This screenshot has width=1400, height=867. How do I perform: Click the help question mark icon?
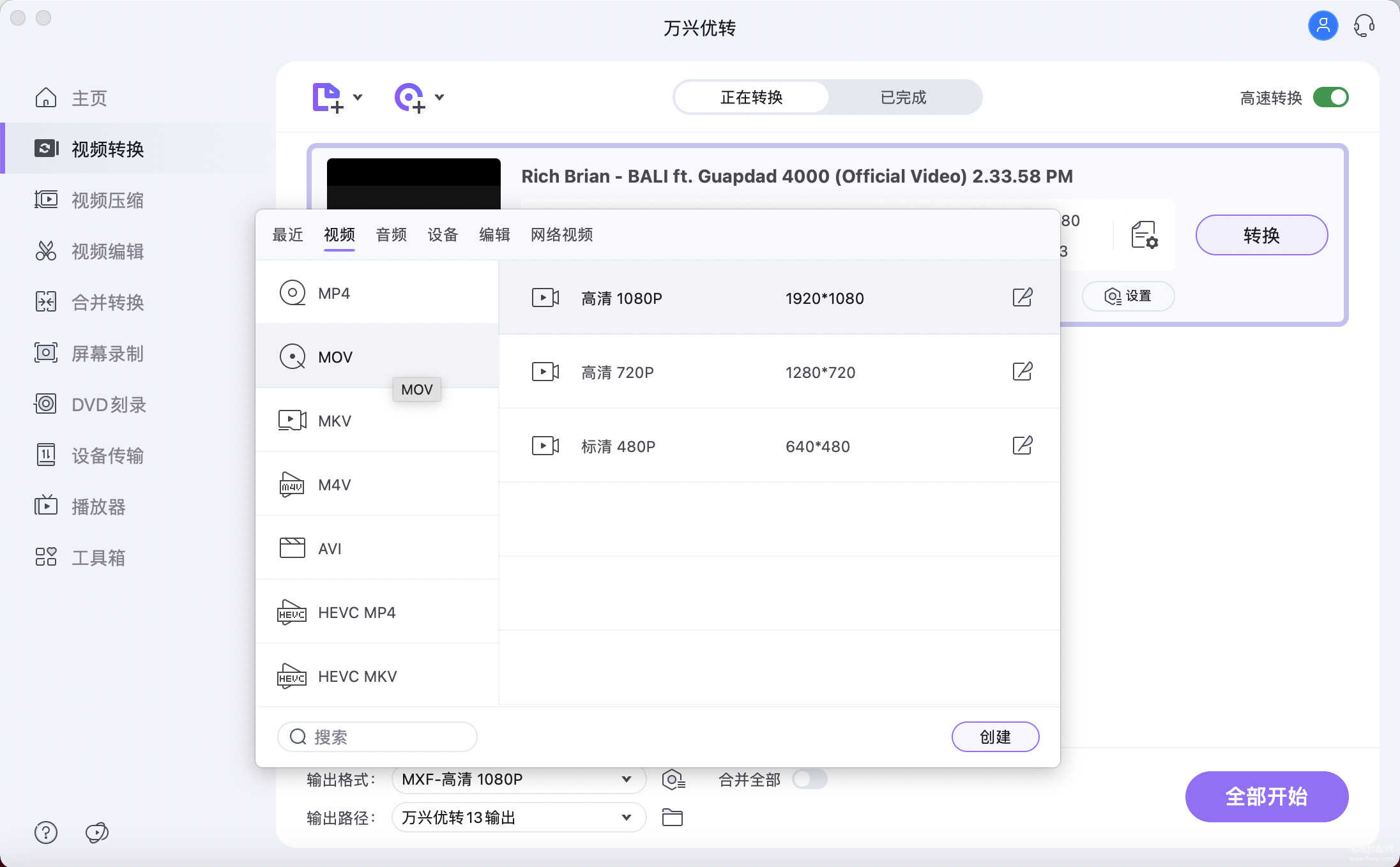pyautogui.click(x=46, y=832)
